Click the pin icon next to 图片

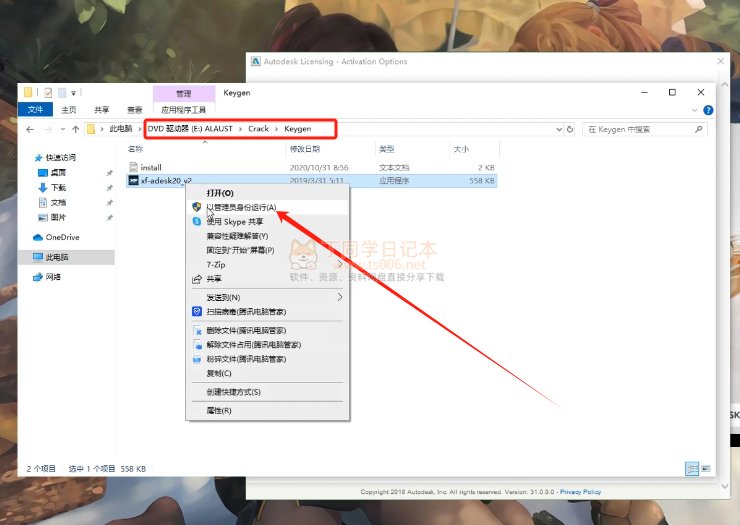coord(109,218)
